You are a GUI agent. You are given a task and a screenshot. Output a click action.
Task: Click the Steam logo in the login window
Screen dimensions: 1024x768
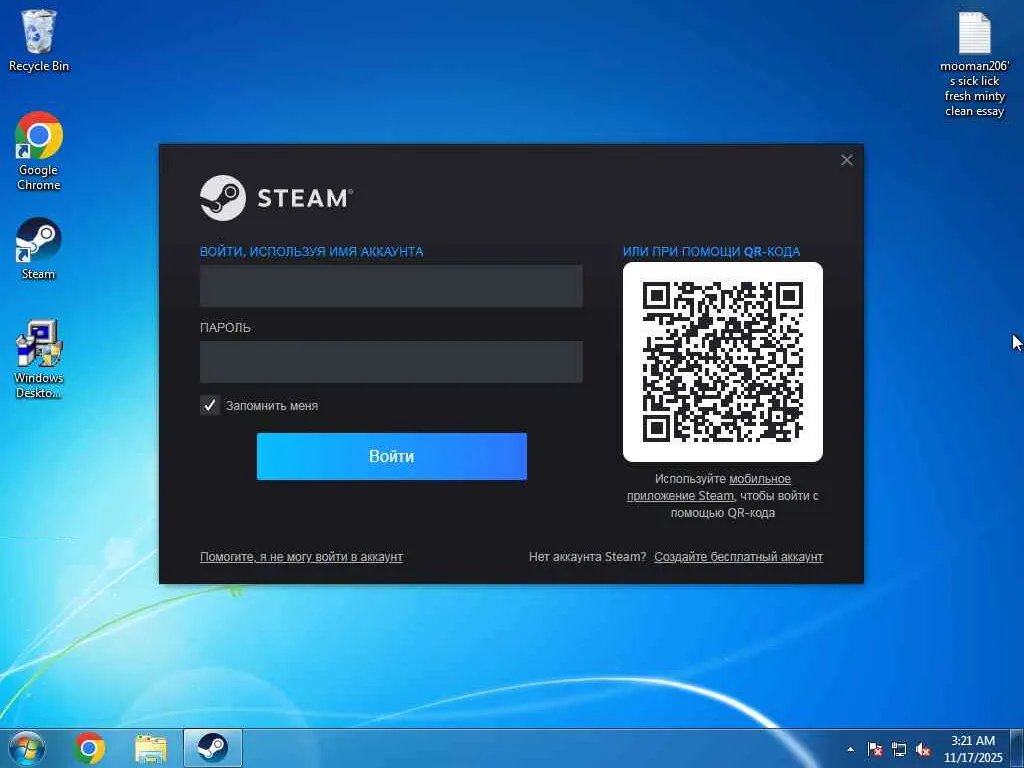pyautogui.click(x=276, y=197)
